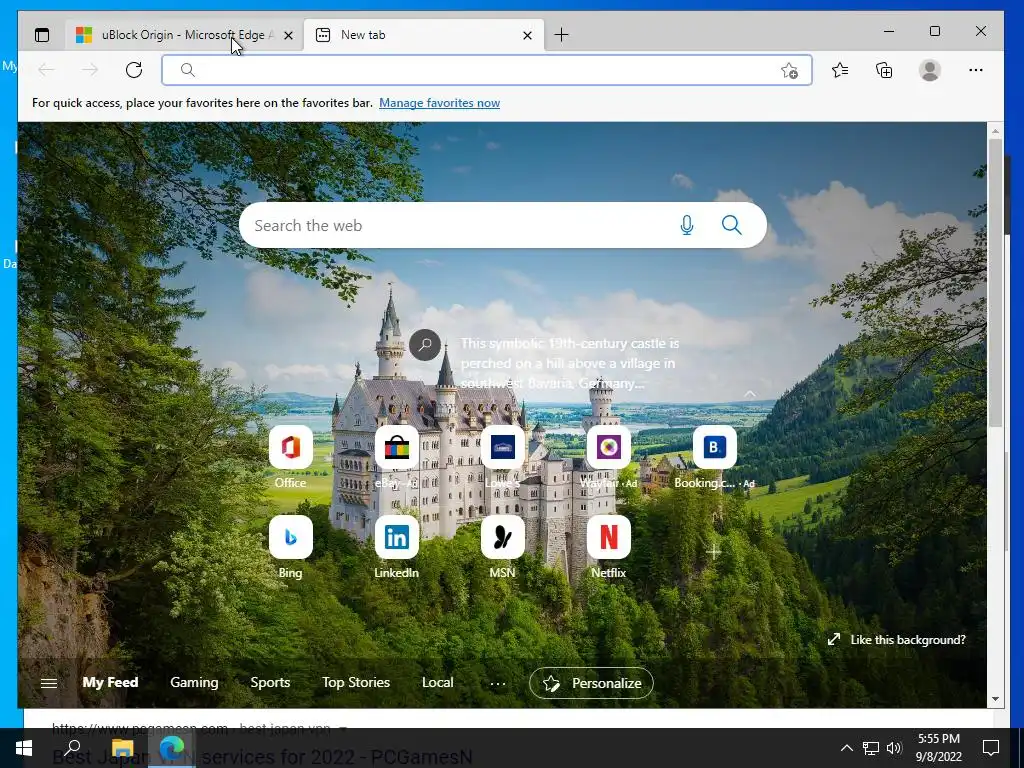
Task: Select the New tab tab
Action: coord(423,35)
